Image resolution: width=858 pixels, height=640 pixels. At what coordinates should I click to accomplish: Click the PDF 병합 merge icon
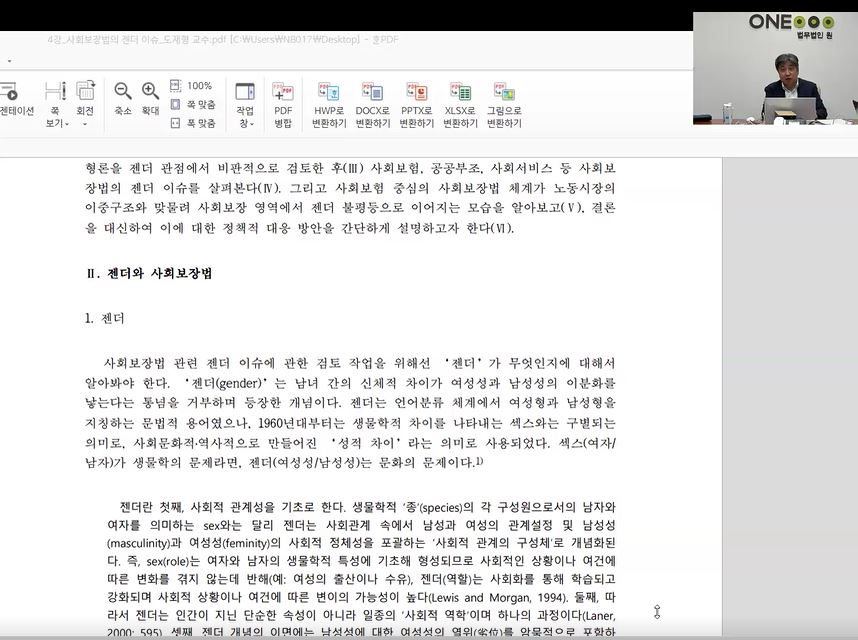[283, 105]
